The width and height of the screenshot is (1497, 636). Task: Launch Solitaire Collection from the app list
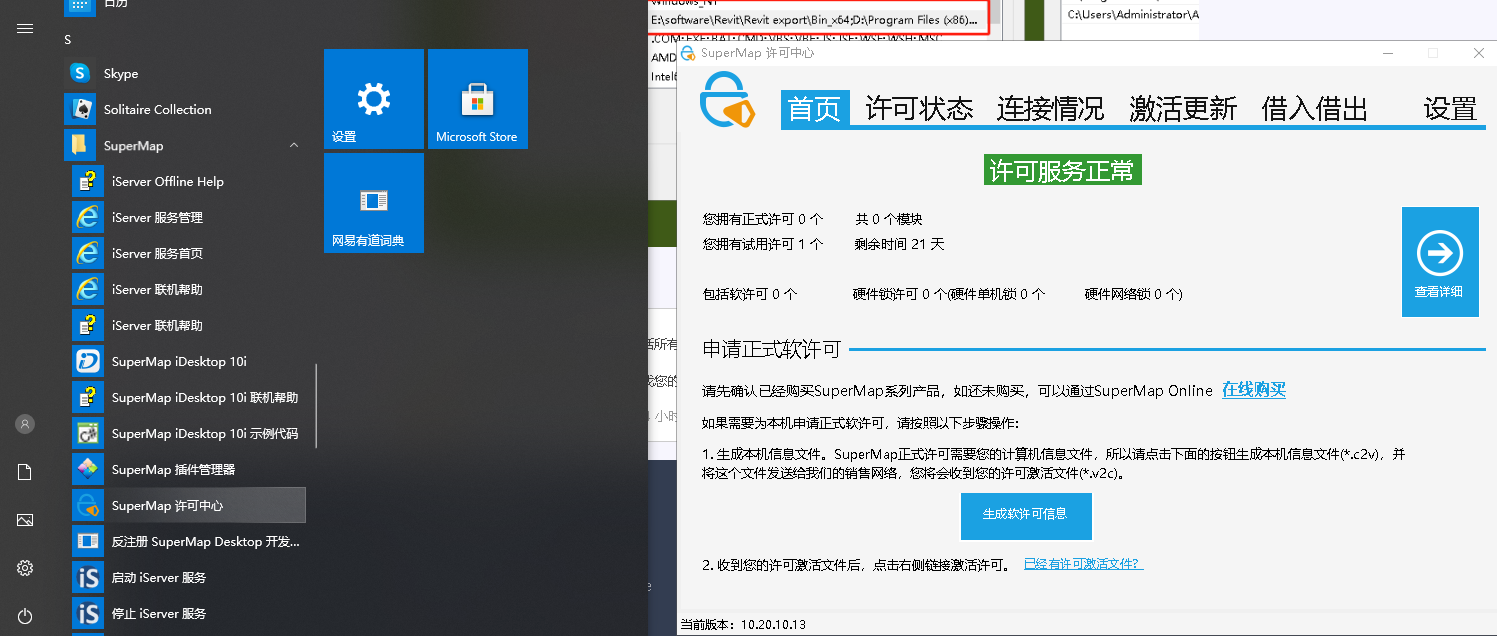(185, 110)
